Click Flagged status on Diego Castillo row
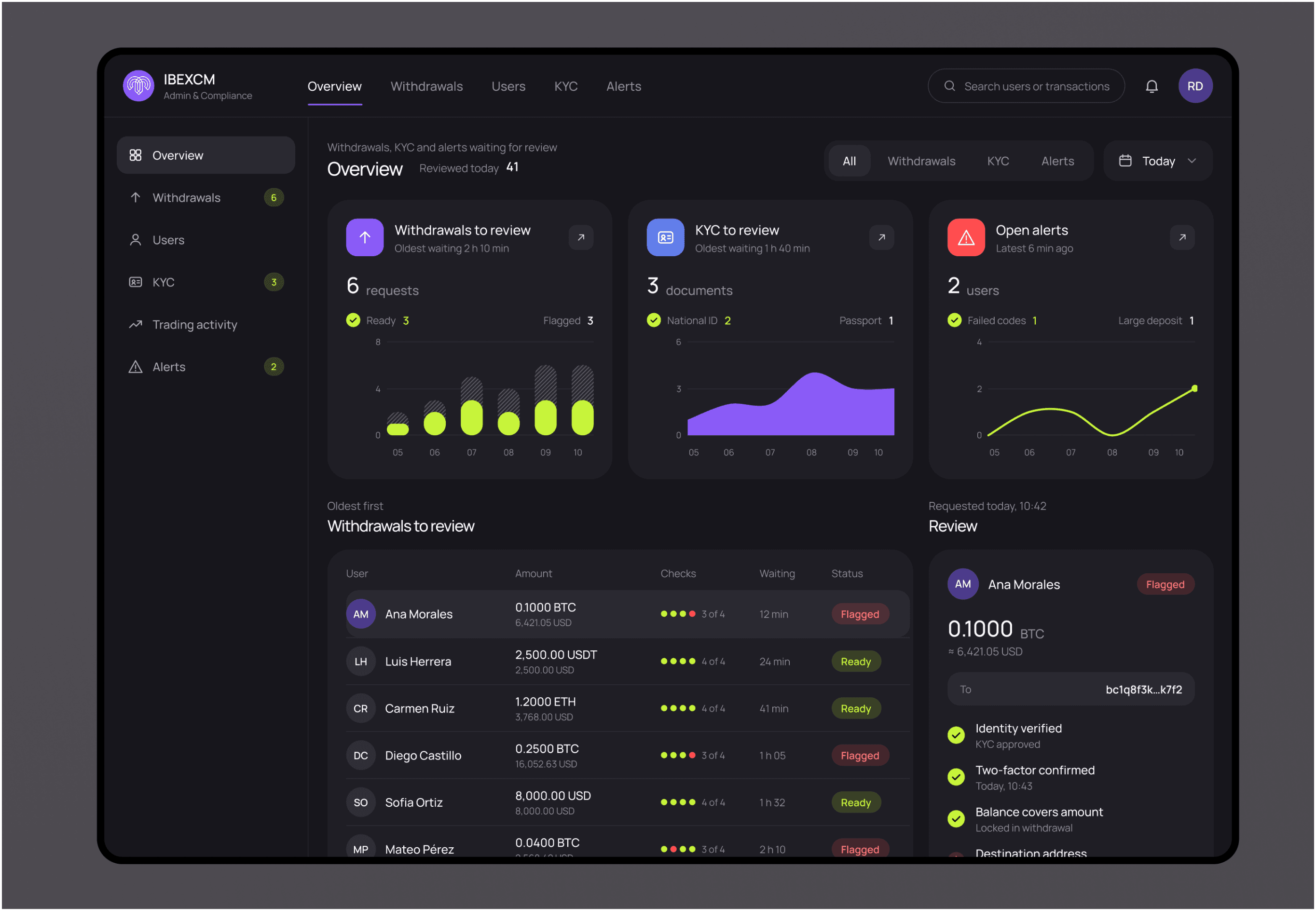 860,756
